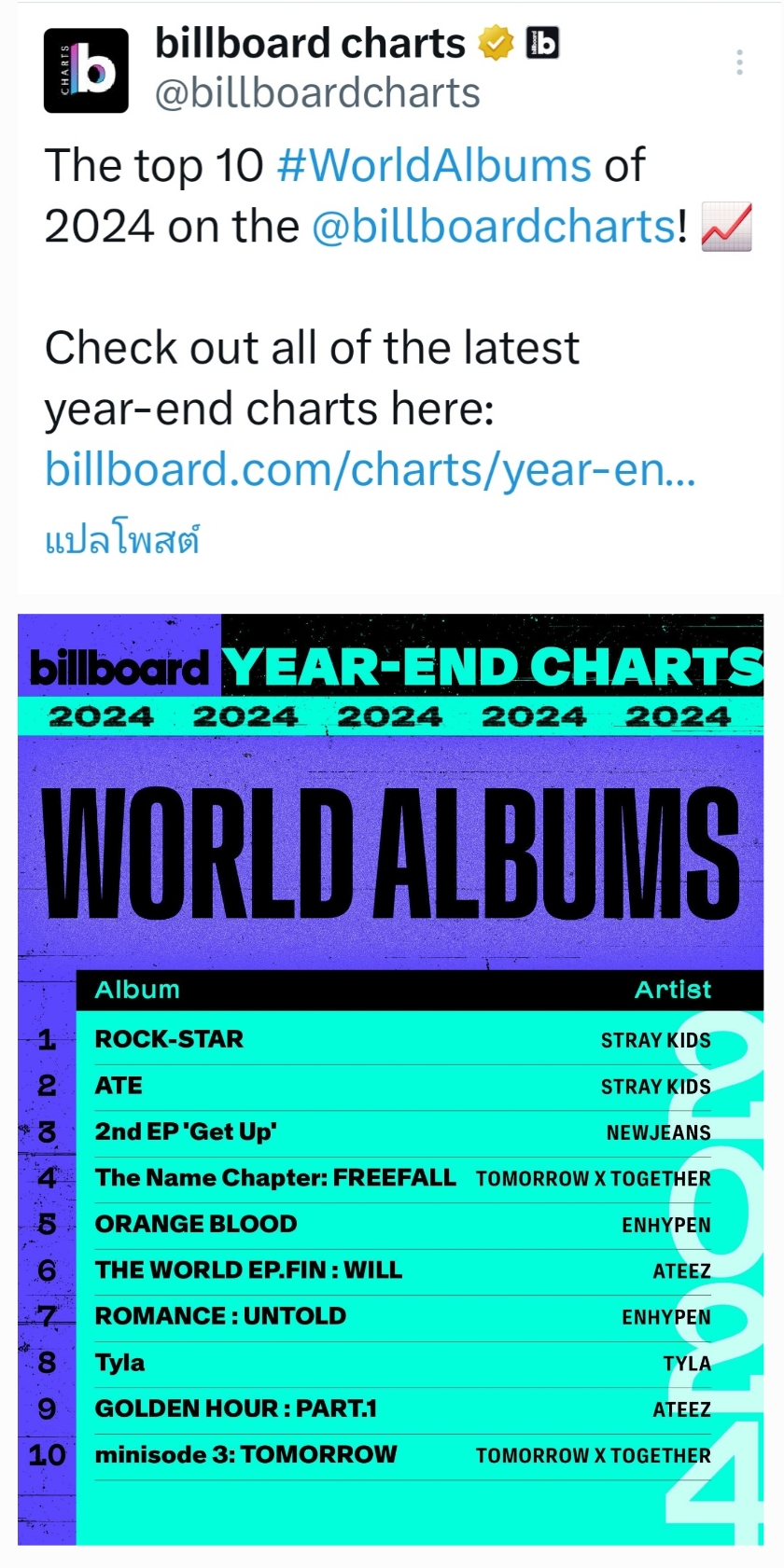The width and height of the screenshot is (784, 1568).
Task: Open the World Albums chart image
Action: coord(391,1079)
